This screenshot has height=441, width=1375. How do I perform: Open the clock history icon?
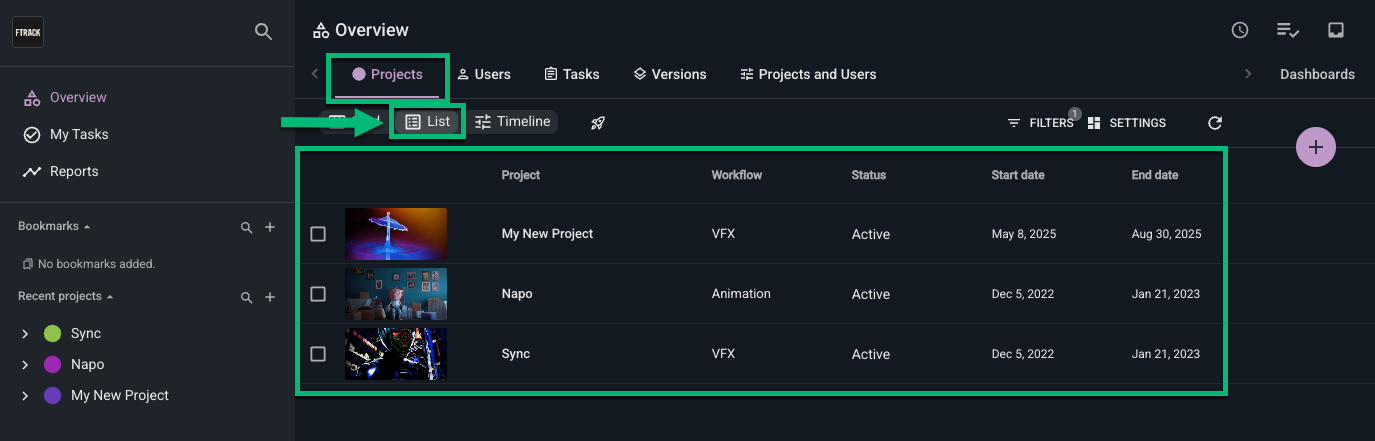tap(1240, 30)
